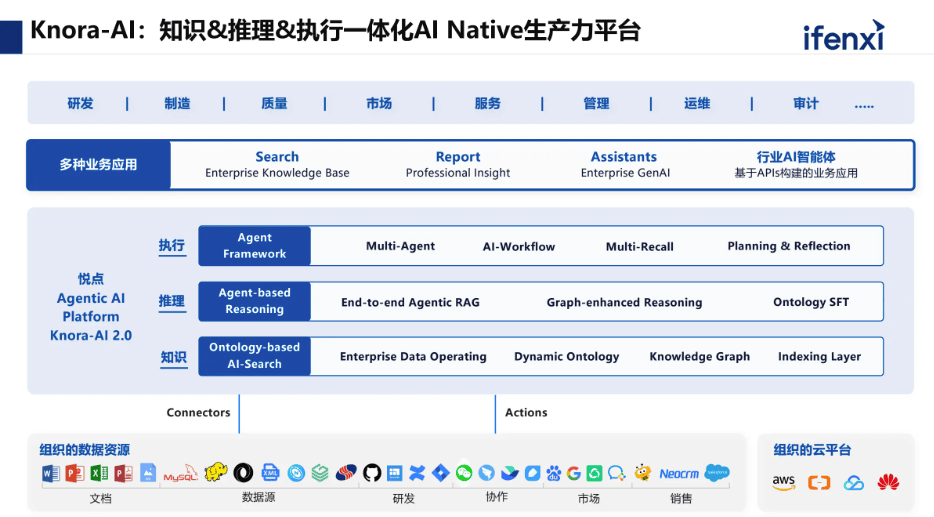Click the Salesforce cloud icon
This screenshot has height=517, width=934.
pyautogui.click(x=717, y=472)
